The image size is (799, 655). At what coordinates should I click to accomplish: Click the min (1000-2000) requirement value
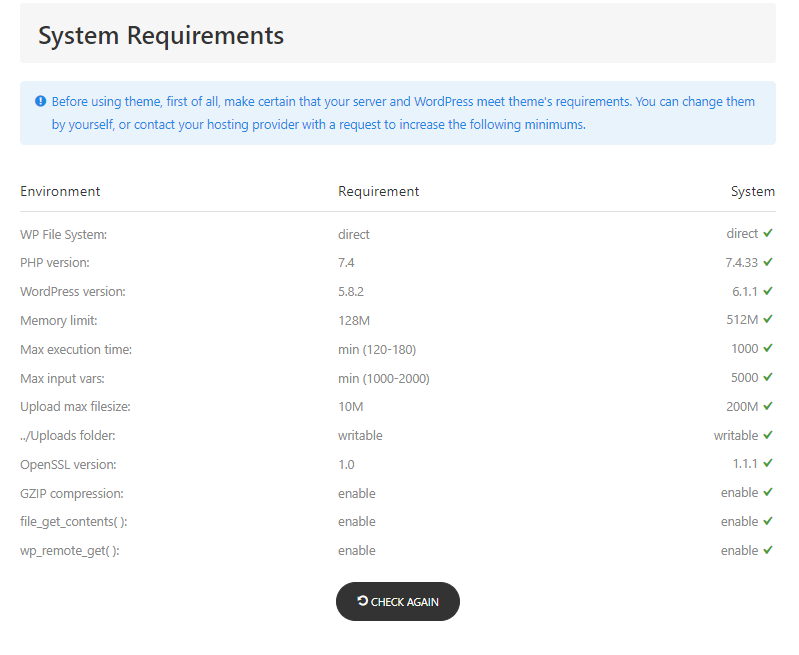pyautogui.click(x=384, y=379)
